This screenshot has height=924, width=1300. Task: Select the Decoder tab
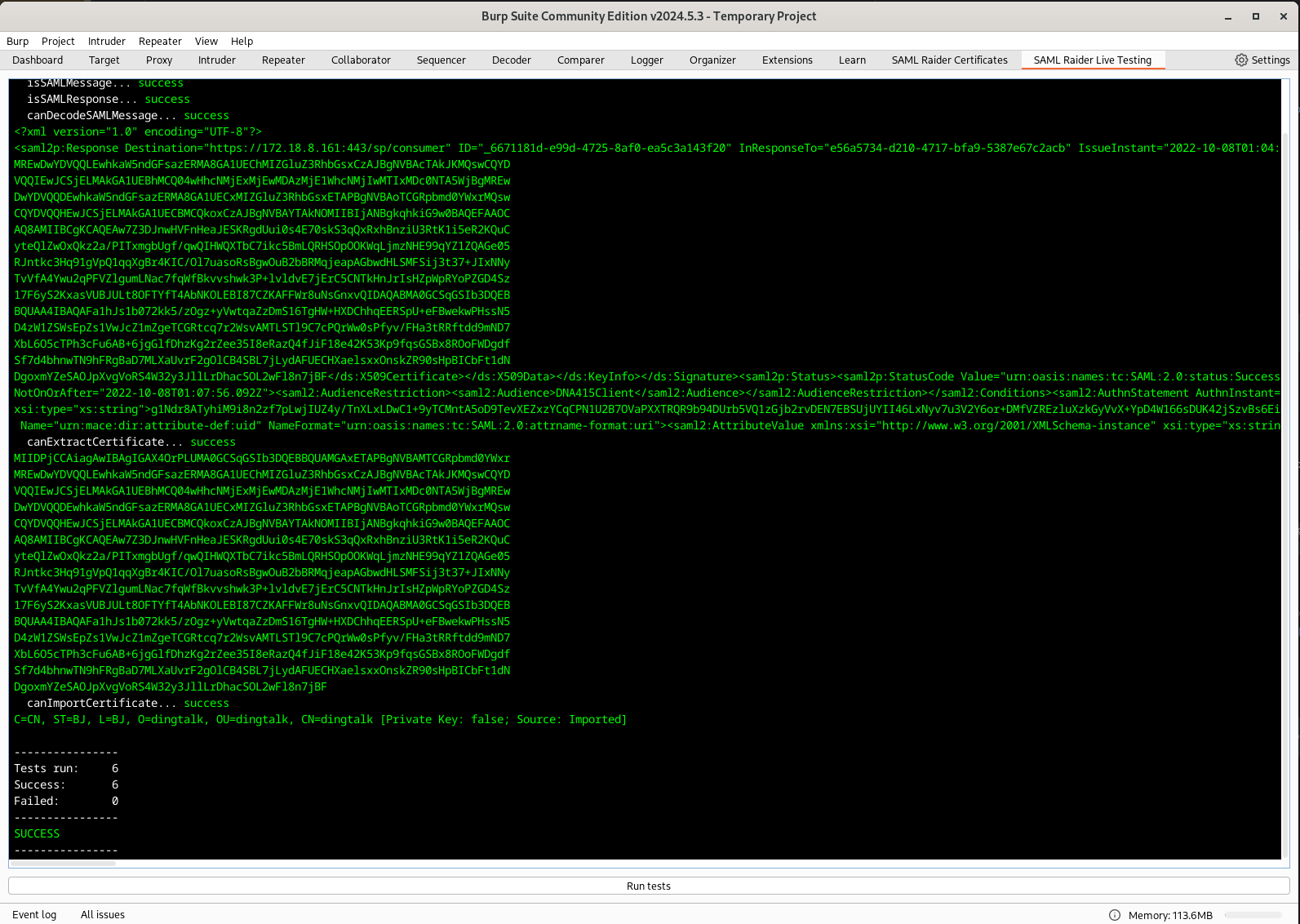(x=512, y=60)
